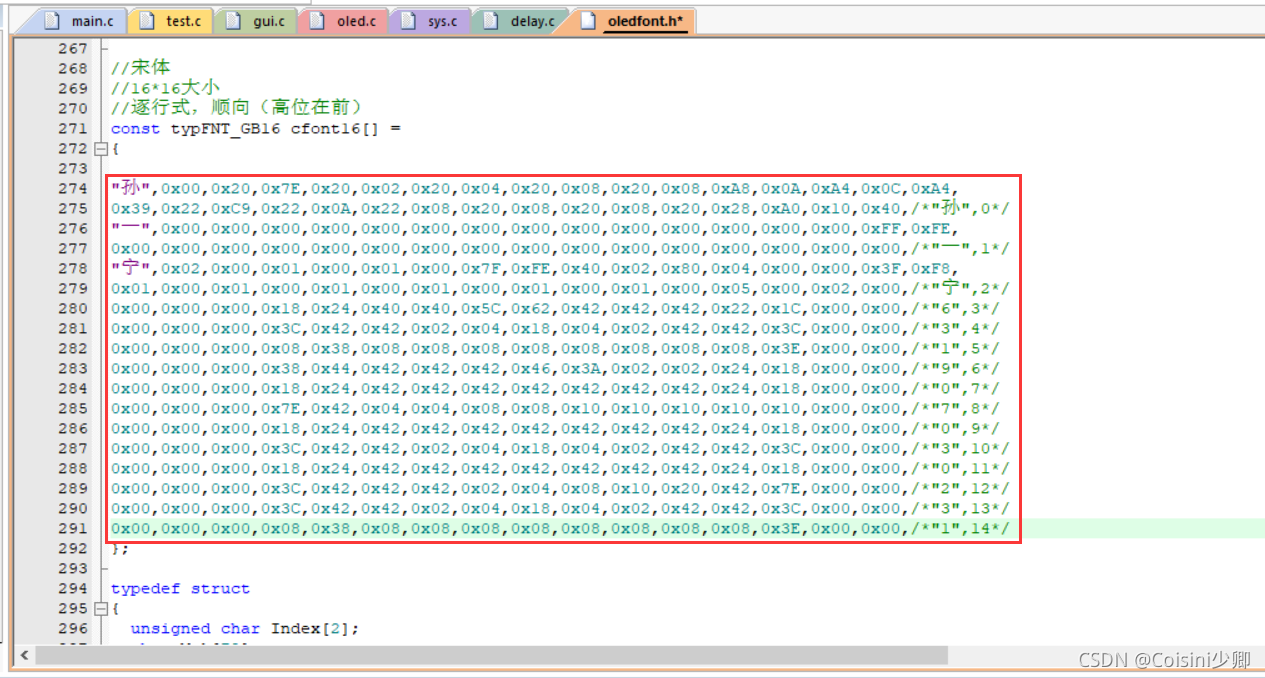The height and width of the screenshot is (678, 1265).
Task: Activate the oledfont.h* tab
Action: click(x=635, y=20)
